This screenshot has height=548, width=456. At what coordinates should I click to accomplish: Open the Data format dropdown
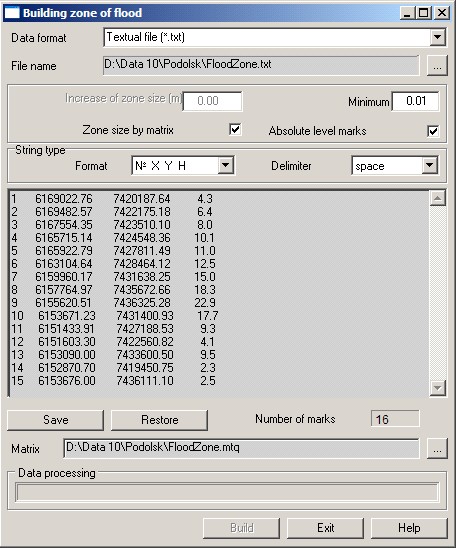437,37
